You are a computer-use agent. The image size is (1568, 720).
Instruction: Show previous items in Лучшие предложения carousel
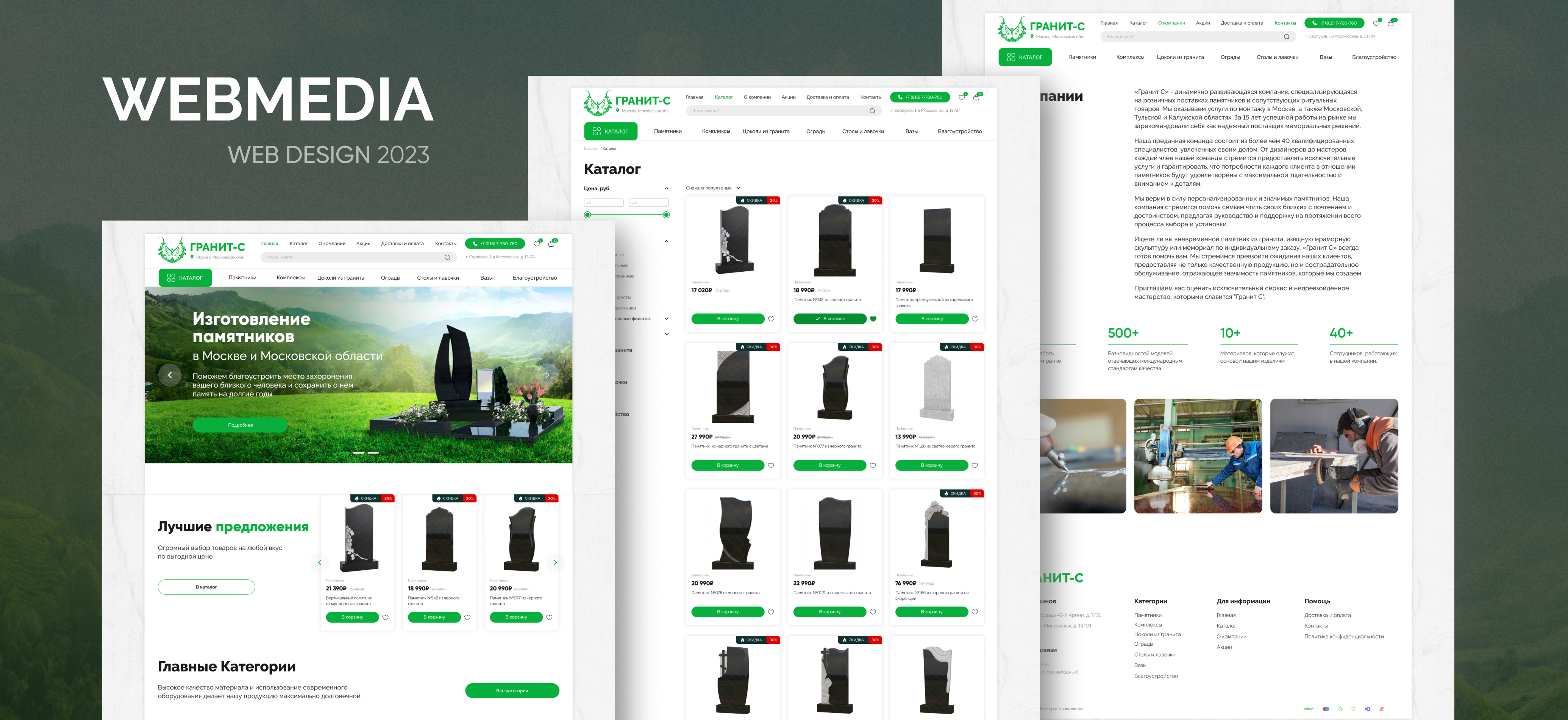[320, 562]
